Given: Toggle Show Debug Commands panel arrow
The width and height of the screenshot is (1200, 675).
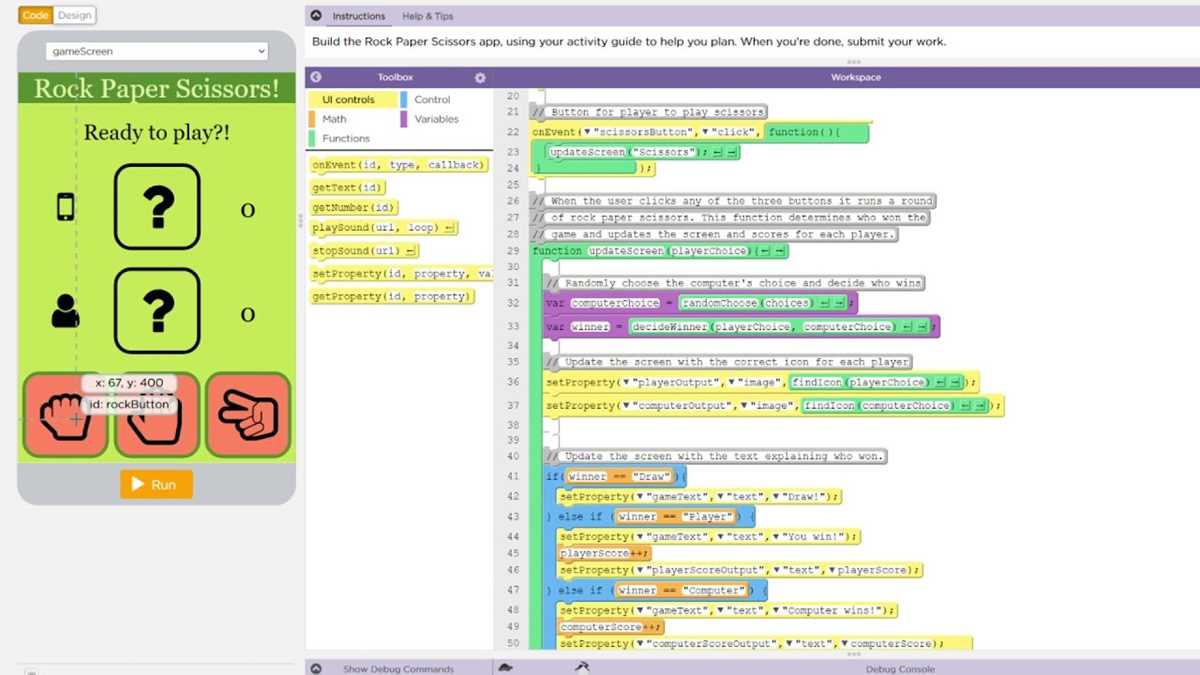Looking at the screenshot, I should pos(316,668).
